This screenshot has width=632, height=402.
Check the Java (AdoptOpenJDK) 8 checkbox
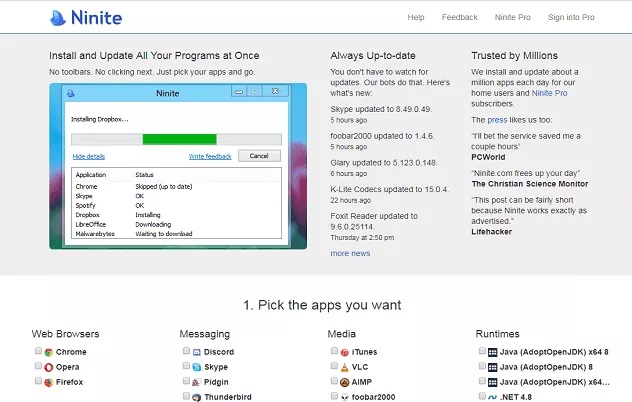tap(482, 366)
